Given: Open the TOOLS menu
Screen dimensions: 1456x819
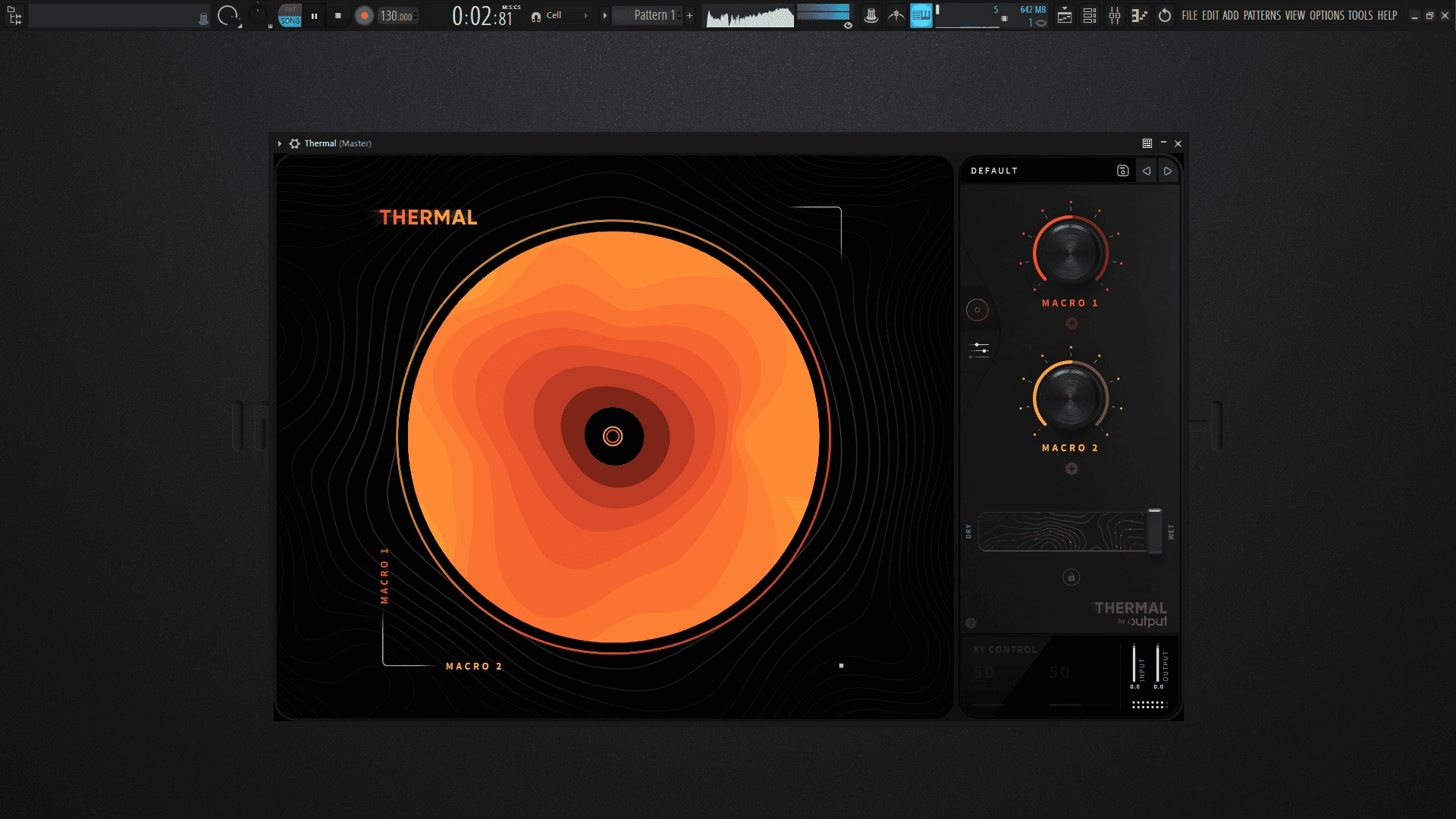Looking at the screenshot, I should (x=1360, y=15).
